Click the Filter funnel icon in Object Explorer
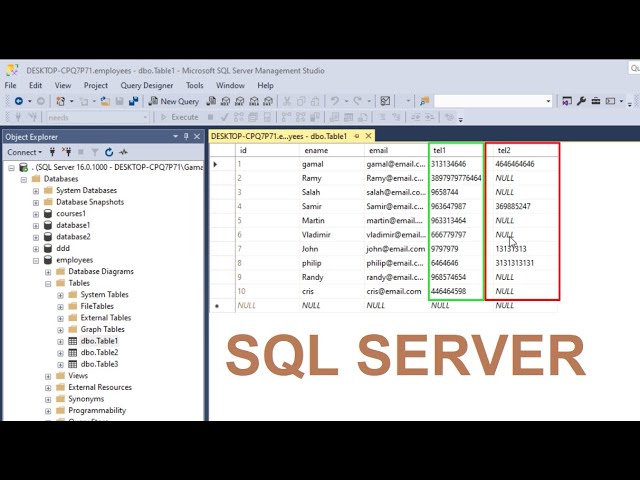This screenshot has width=640, height=480. tap(95, 152)
